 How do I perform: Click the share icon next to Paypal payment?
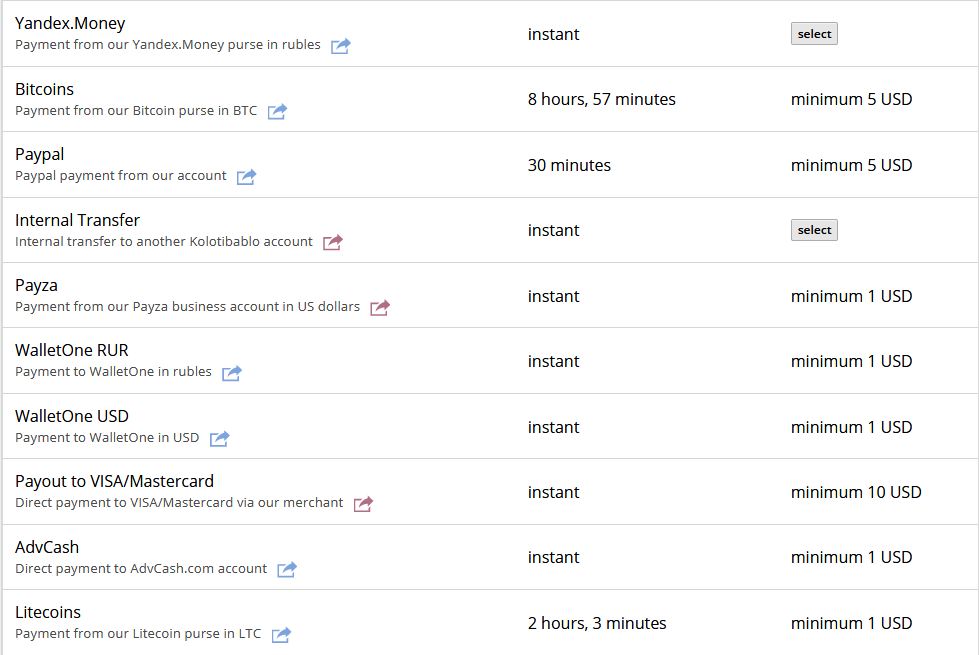coord(246,177)
